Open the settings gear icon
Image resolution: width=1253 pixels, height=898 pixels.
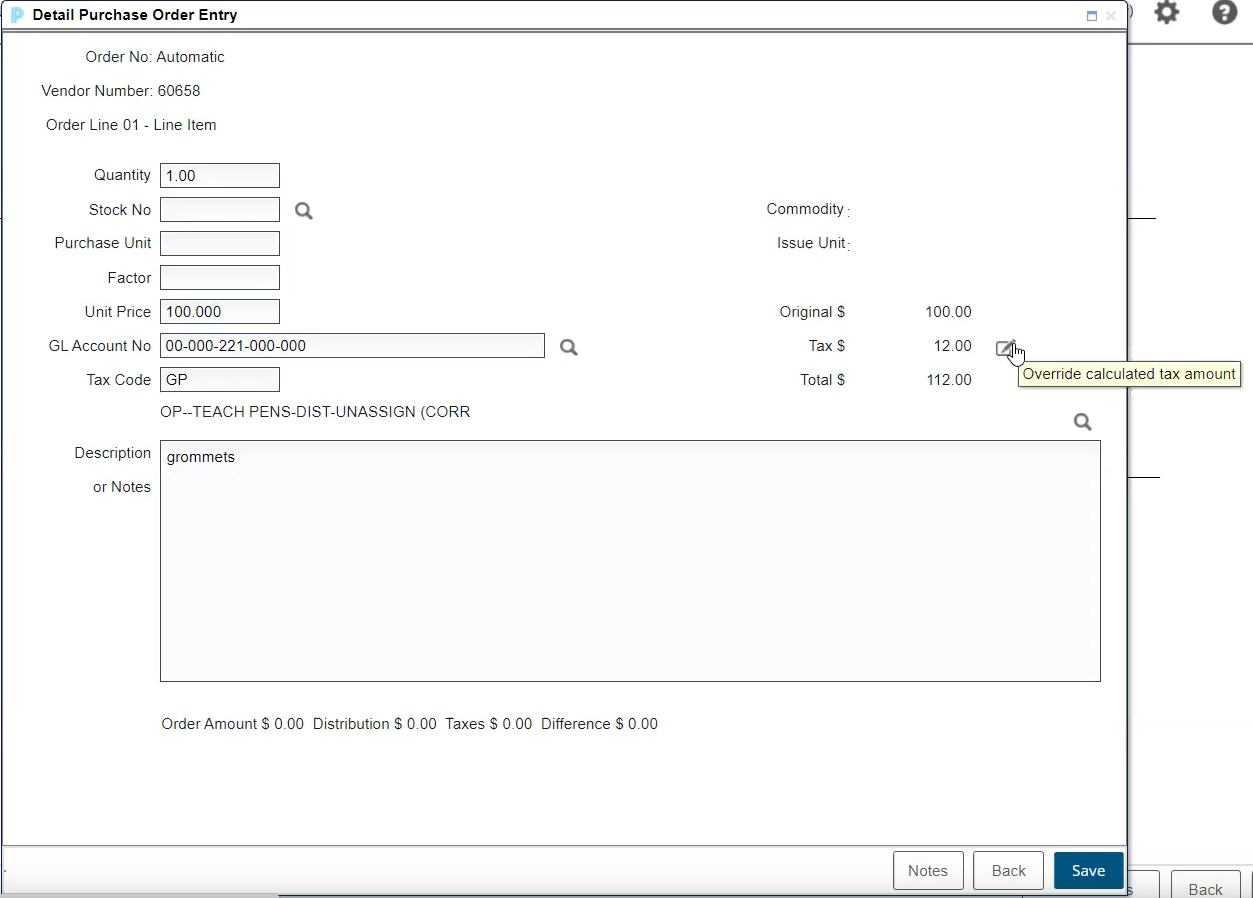(1167, 13)
